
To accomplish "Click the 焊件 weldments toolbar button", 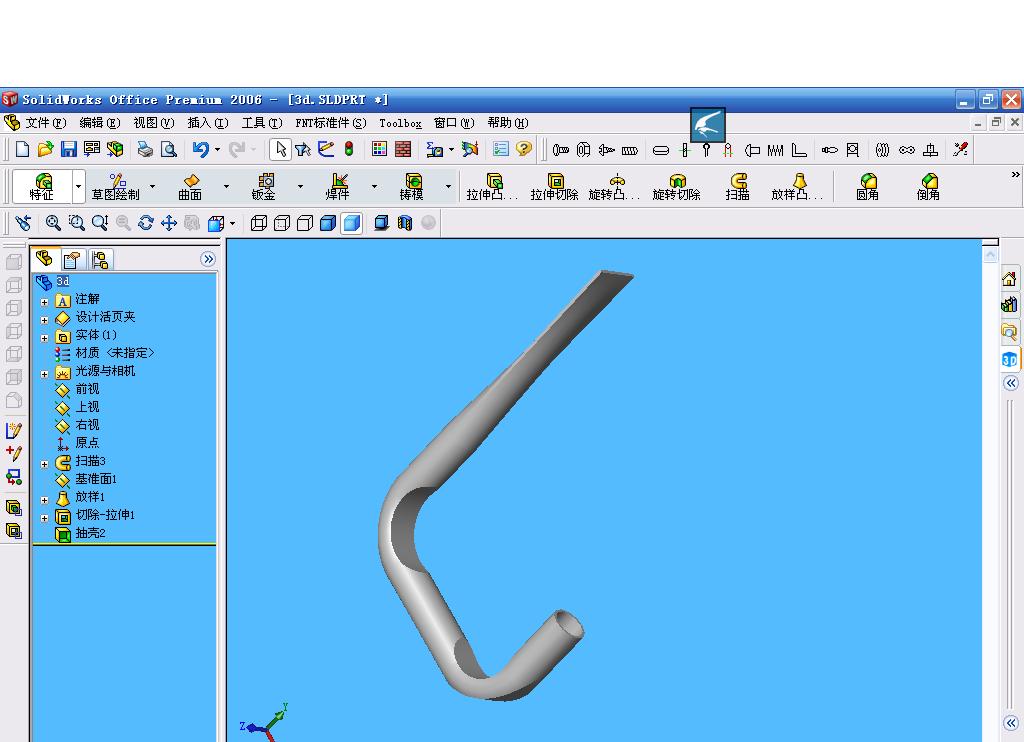I will (x=338, y=186).
